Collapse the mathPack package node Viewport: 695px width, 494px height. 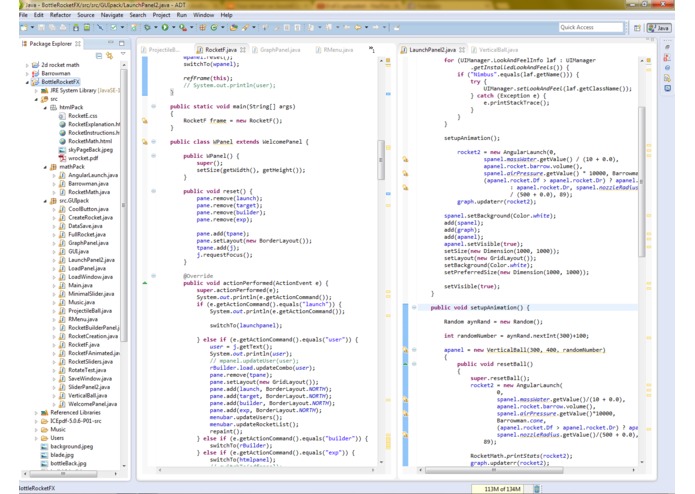click(45, 167)
